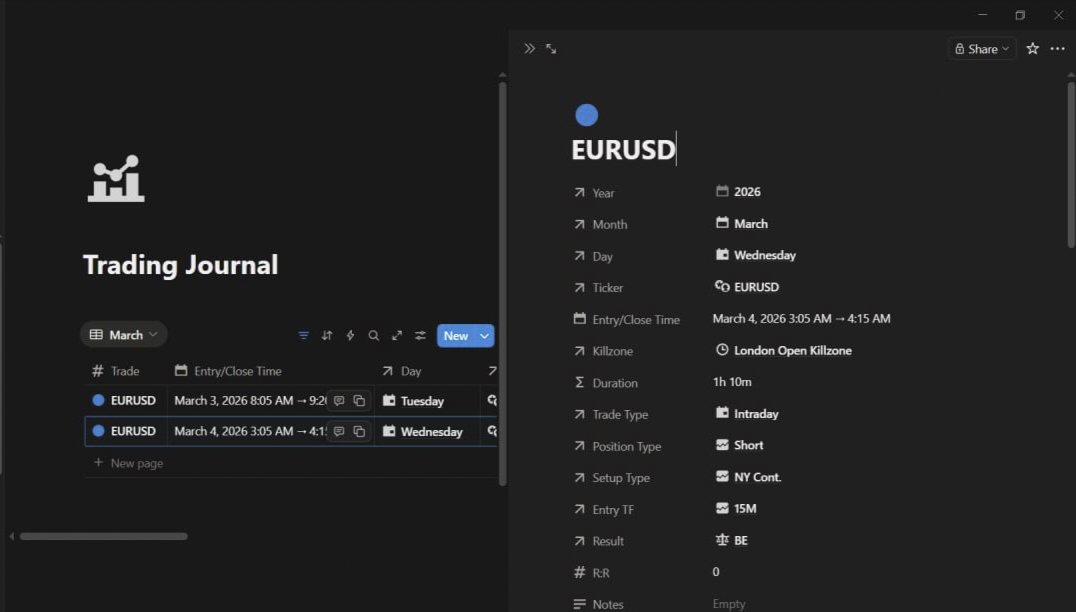Image resolution: width=1076 pixels, height=612 pixels.
Task: Click the Entry/Close Time column header
Action: (271, 371)
